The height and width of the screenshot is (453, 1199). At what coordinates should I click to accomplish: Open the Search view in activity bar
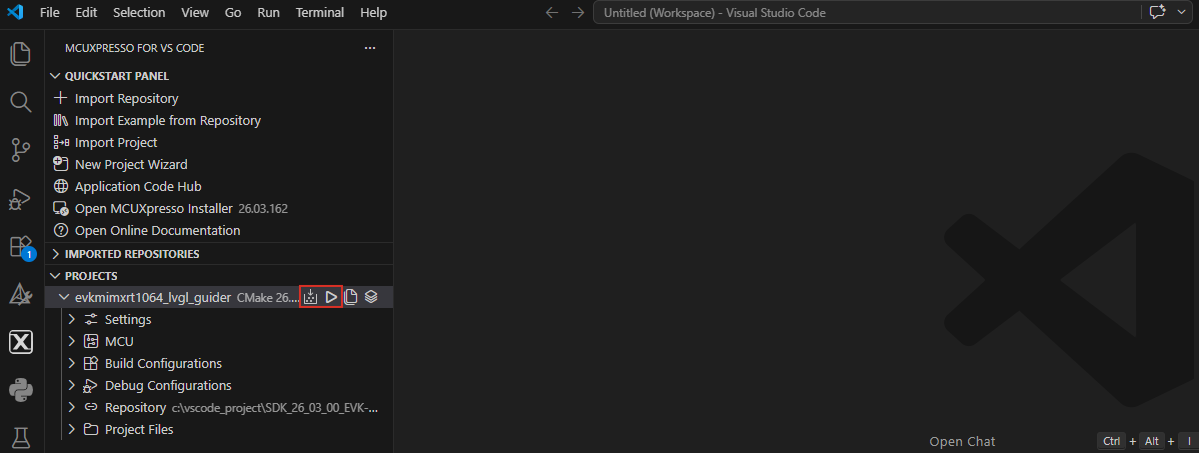click(21, 102)
